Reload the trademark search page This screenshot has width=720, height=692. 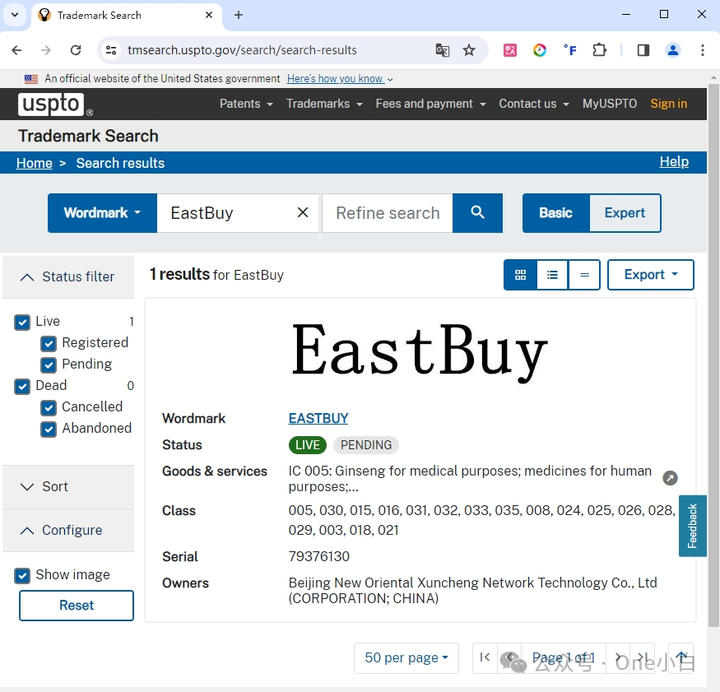click(76, 50)
